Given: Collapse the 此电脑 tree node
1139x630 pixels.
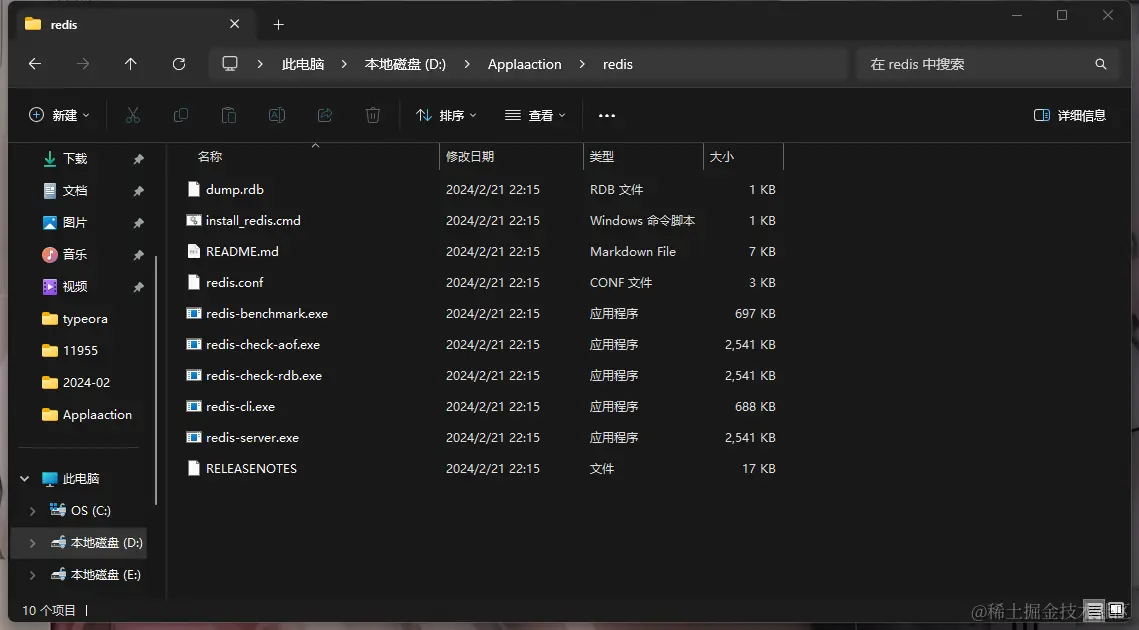Looking at the screenshot, I should [x=25, y=478].
